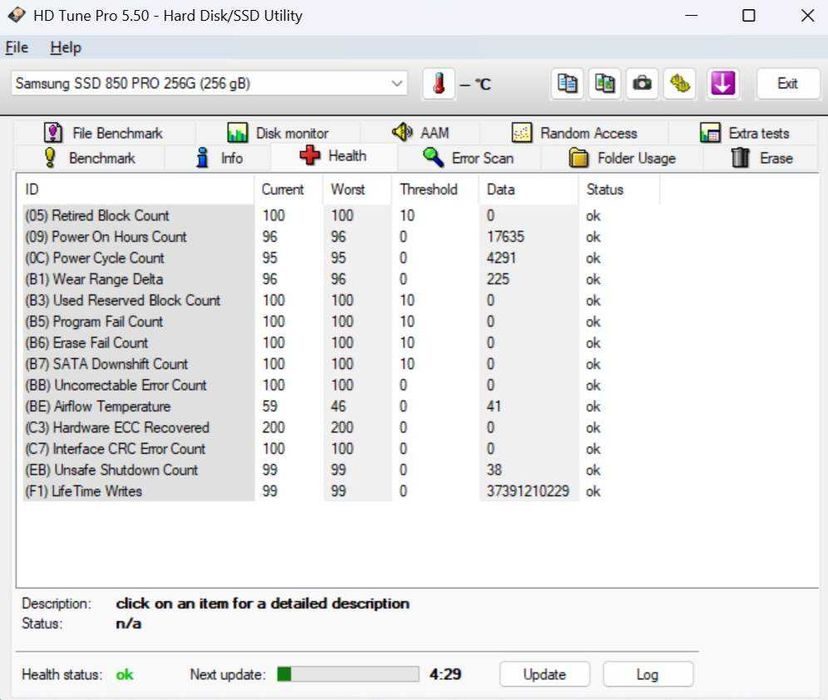Open the Log button
The width and height of the screenshot is (828, 700).
(647, 674)
